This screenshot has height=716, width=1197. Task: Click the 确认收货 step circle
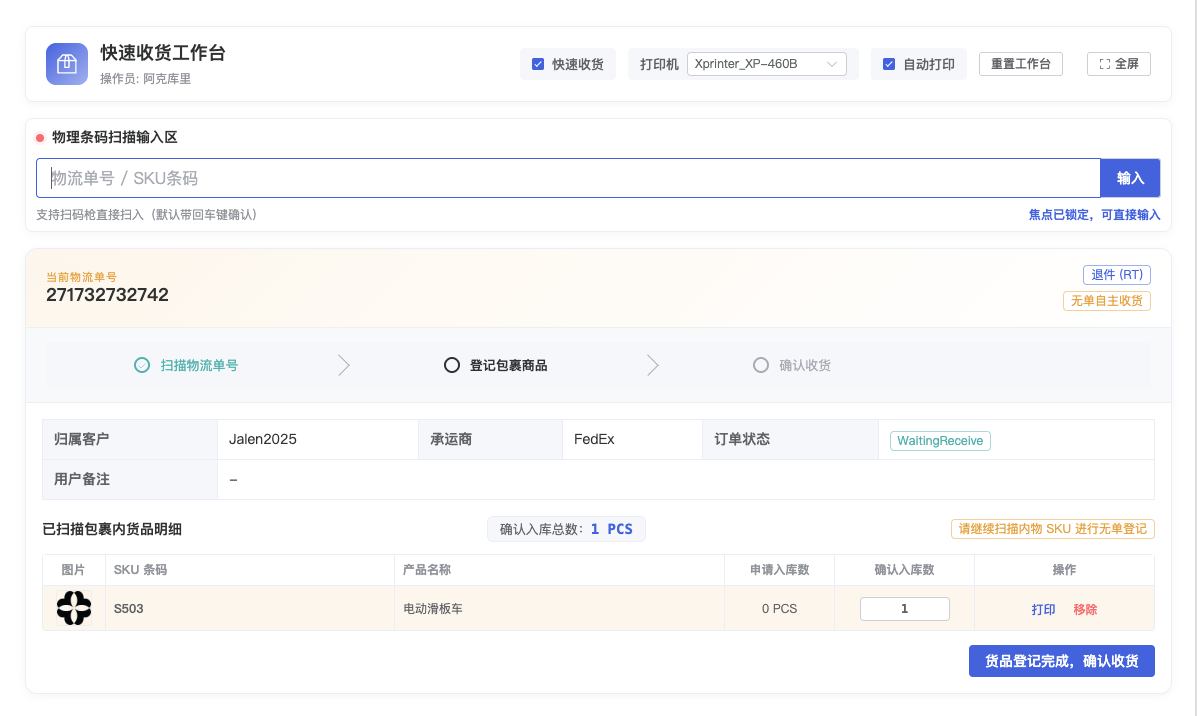pyautogui.click(x=761, y=365)
